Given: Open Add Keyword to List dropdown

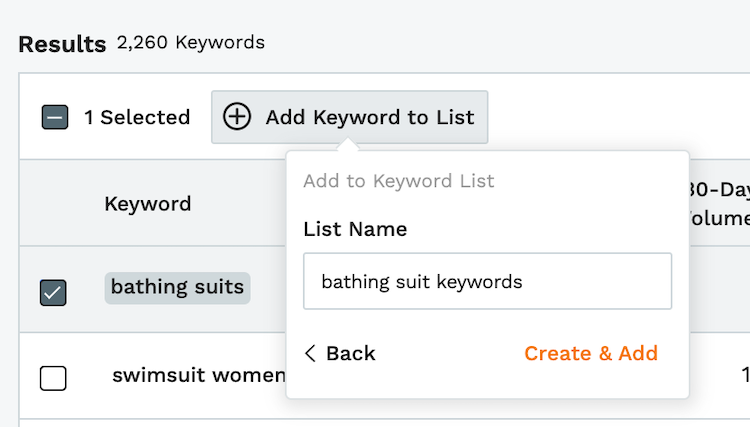Looking at the screenshot, I should 350,117.
